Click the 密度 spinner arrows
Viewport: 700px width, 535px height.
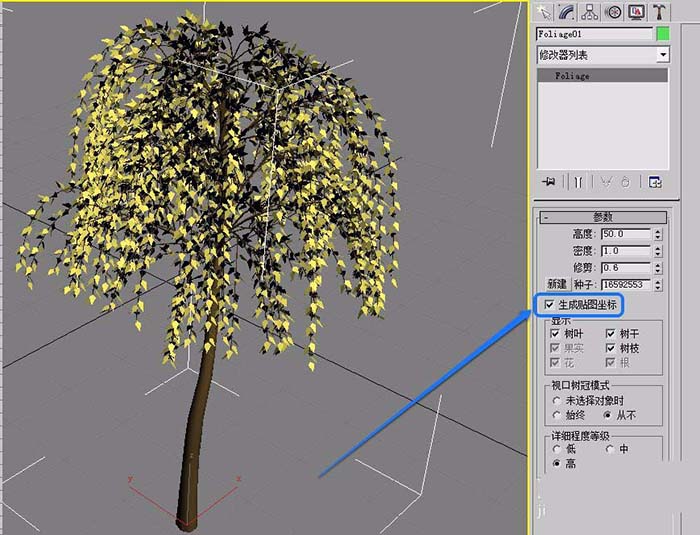658,251
